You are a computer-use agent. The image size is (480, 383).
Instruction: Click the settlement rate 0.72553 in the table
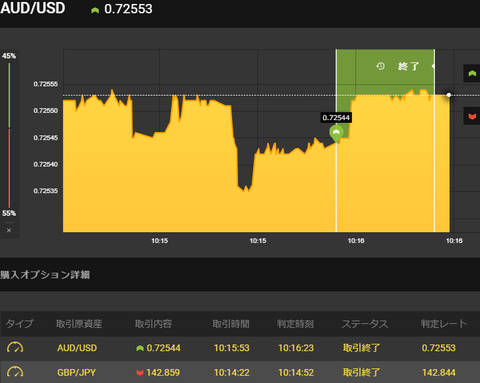[439, 348]
